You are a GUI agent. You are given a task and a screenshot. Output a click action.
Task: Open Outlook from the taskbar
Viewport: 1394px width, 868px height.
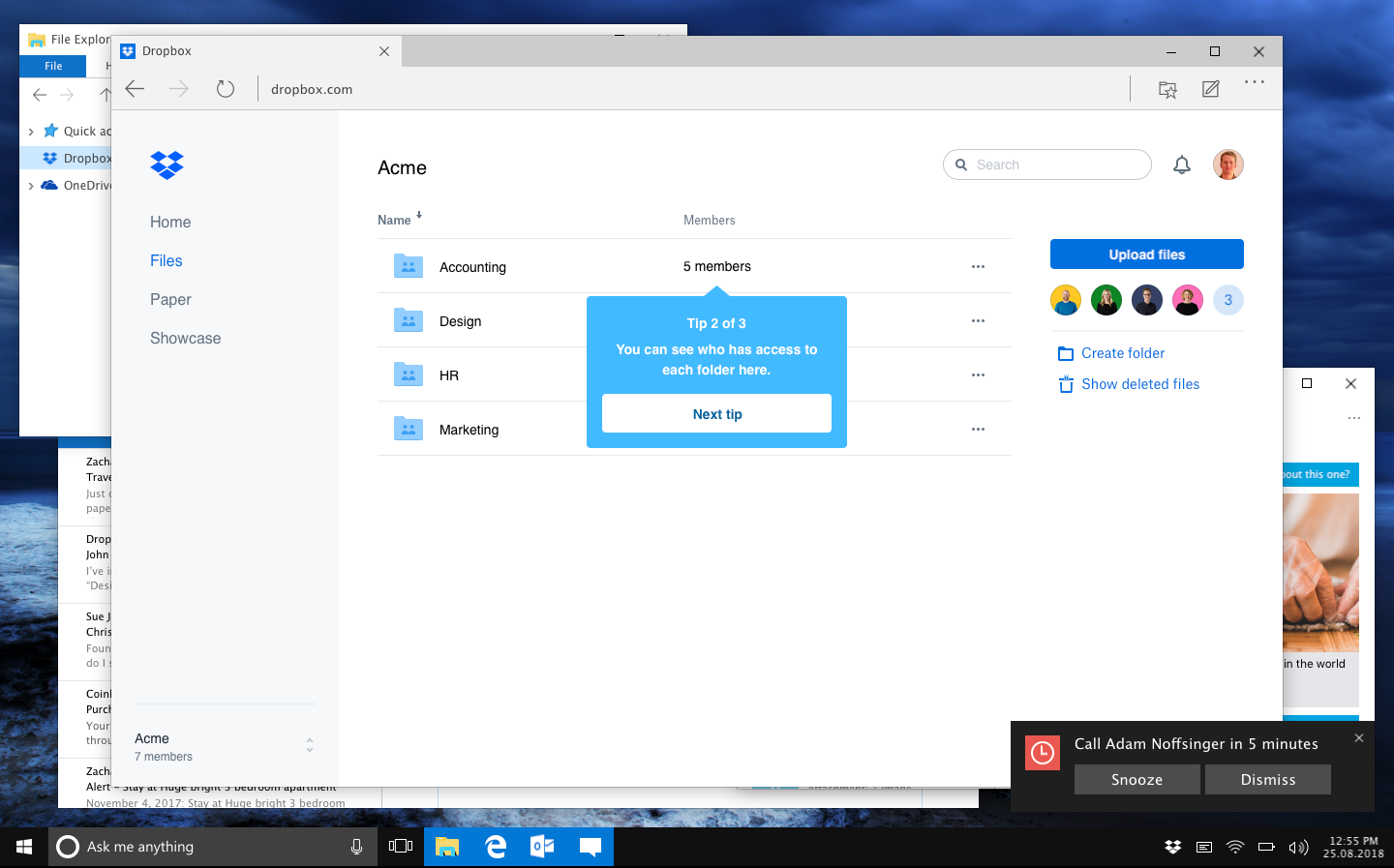coord(542,847)
